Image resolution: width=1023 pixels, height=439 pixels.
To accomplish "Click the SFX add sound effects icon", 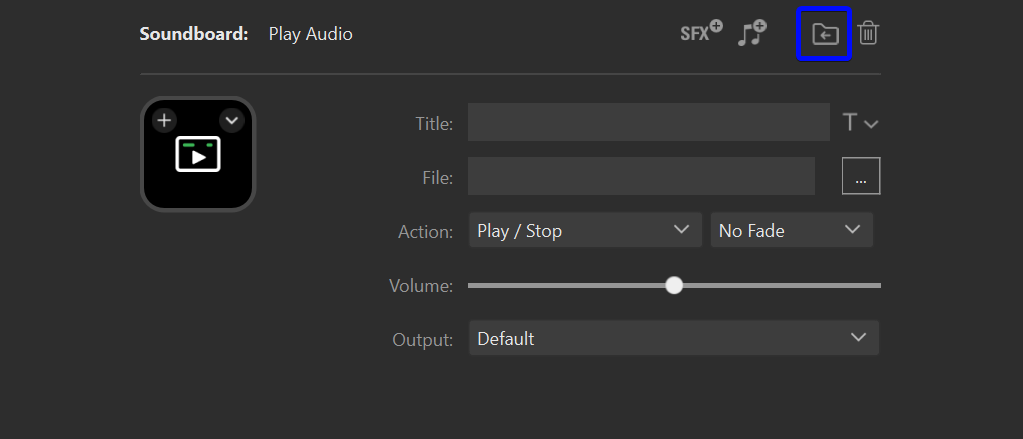I will [x=701, y=33].
